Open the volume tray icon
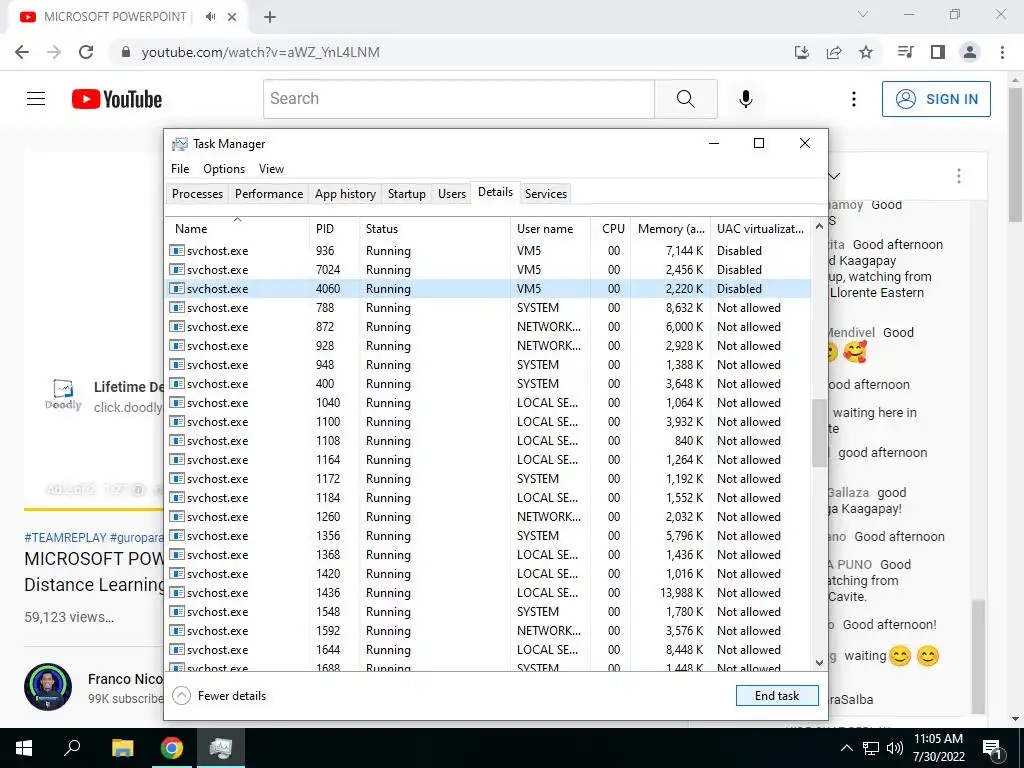The height and width of the screenshot is (768, 1024). [x=895, y=748]
